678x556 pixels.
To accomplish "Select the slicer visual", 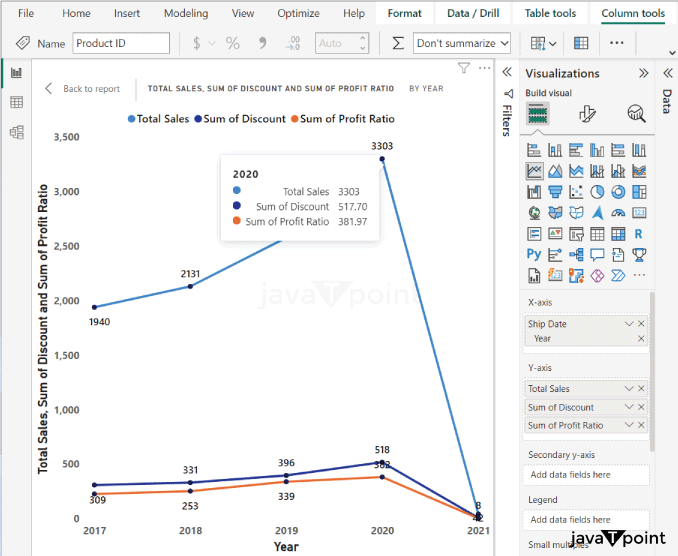I will 576,234.
